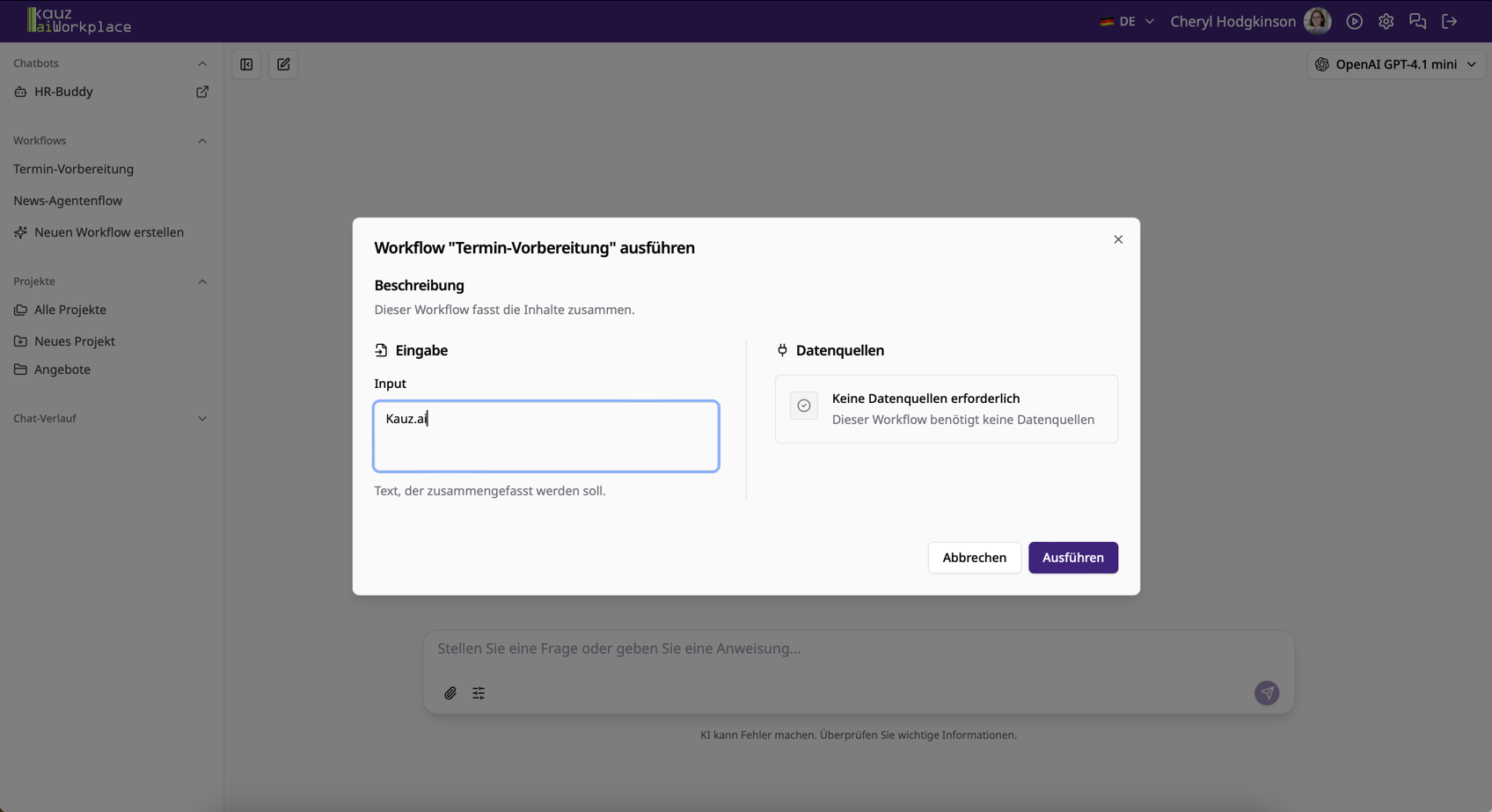Play the tutorial video icon in header
This screenshot has height=812, width=1492.
point(1354,20)
